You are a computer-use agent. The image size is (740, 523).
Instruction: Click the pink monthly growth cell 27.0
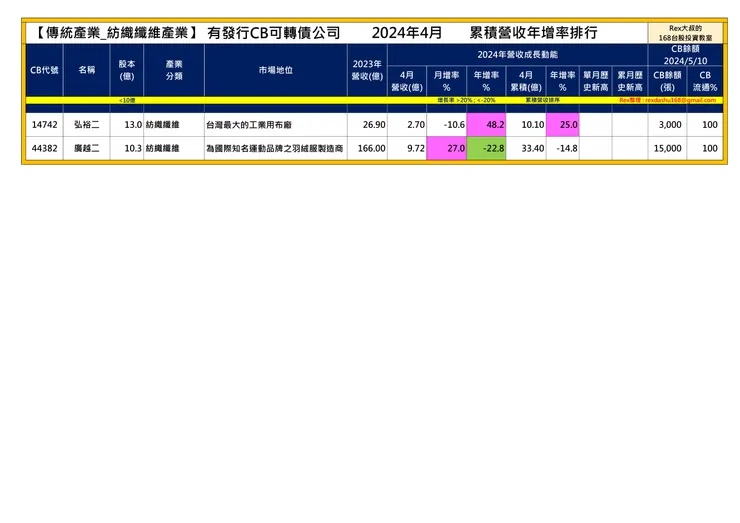[446, 148]
